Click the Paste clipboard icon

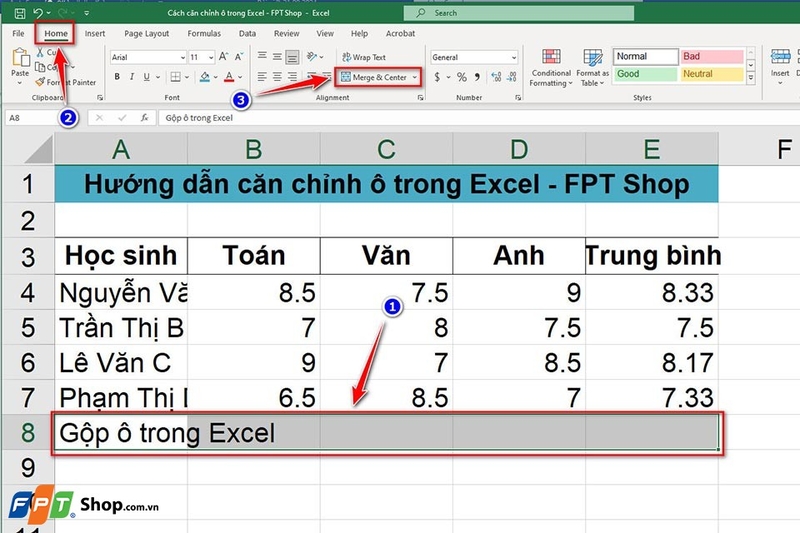point(20,57)
